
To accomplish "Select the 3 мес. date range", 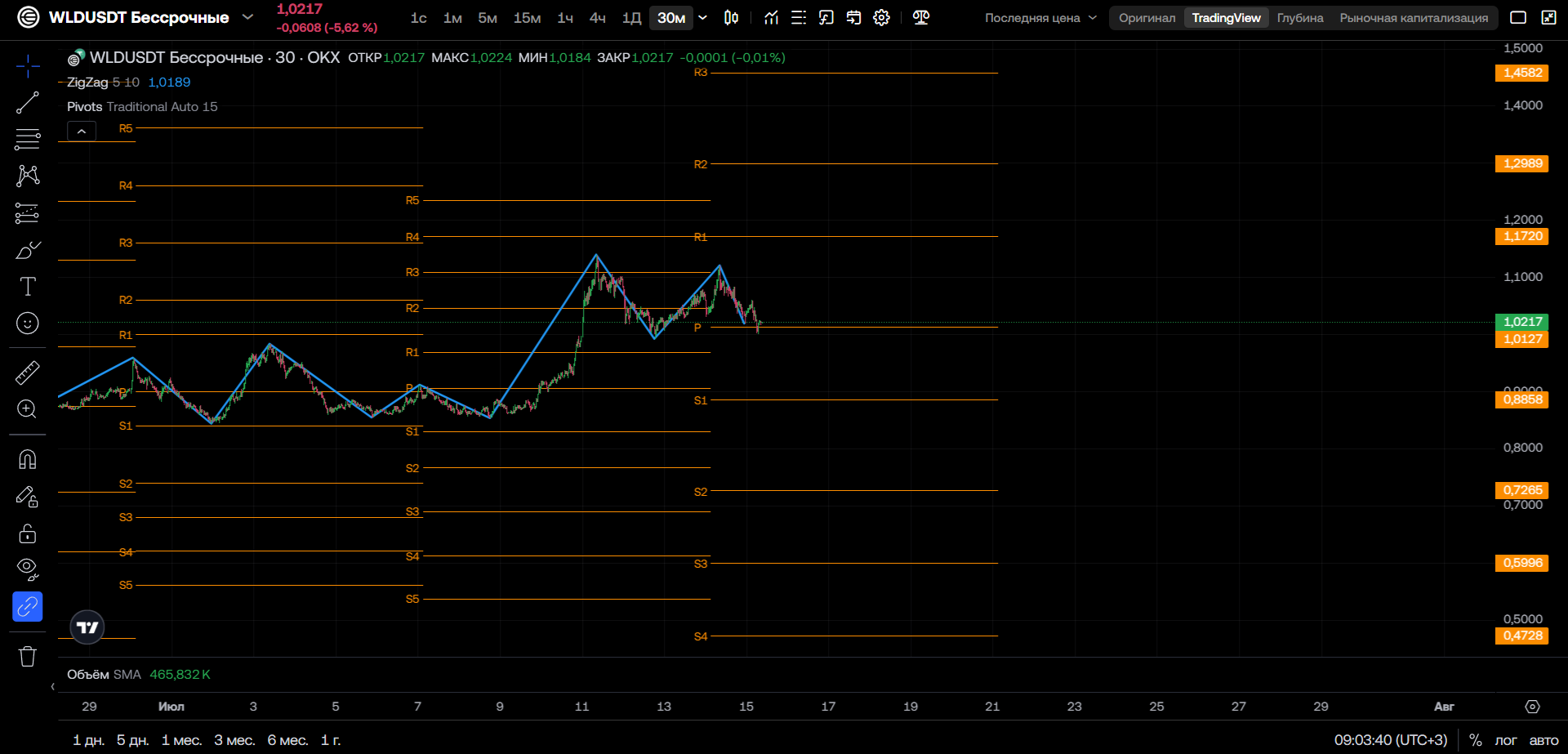I will [x=234, y=740].
